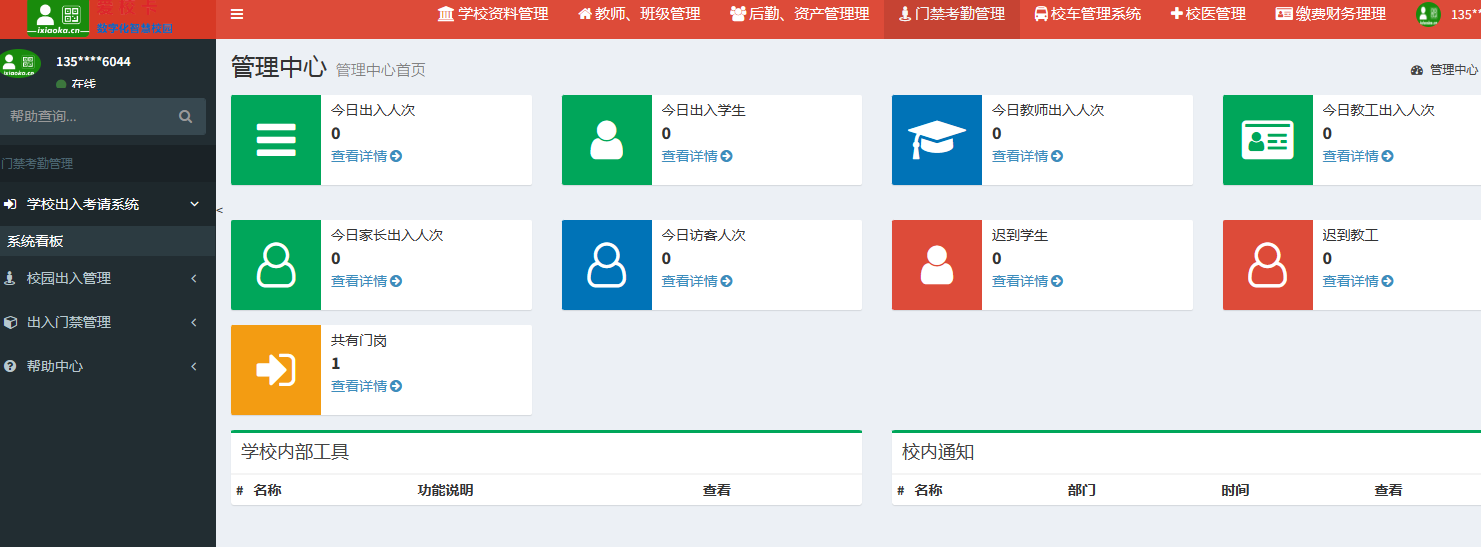Expand 帮助中心 sidebar item
1481x547 pixels.
click(x=108, y=366)
